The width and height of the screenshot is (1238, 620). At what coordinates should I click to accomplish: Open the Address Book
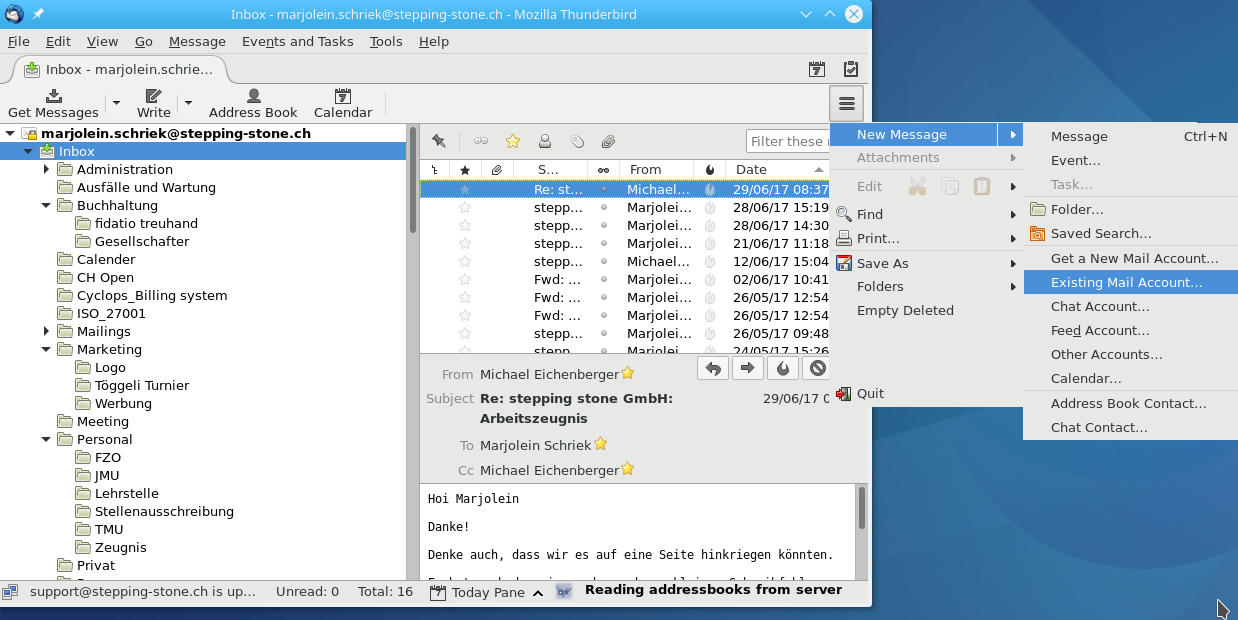pos(253,103)
